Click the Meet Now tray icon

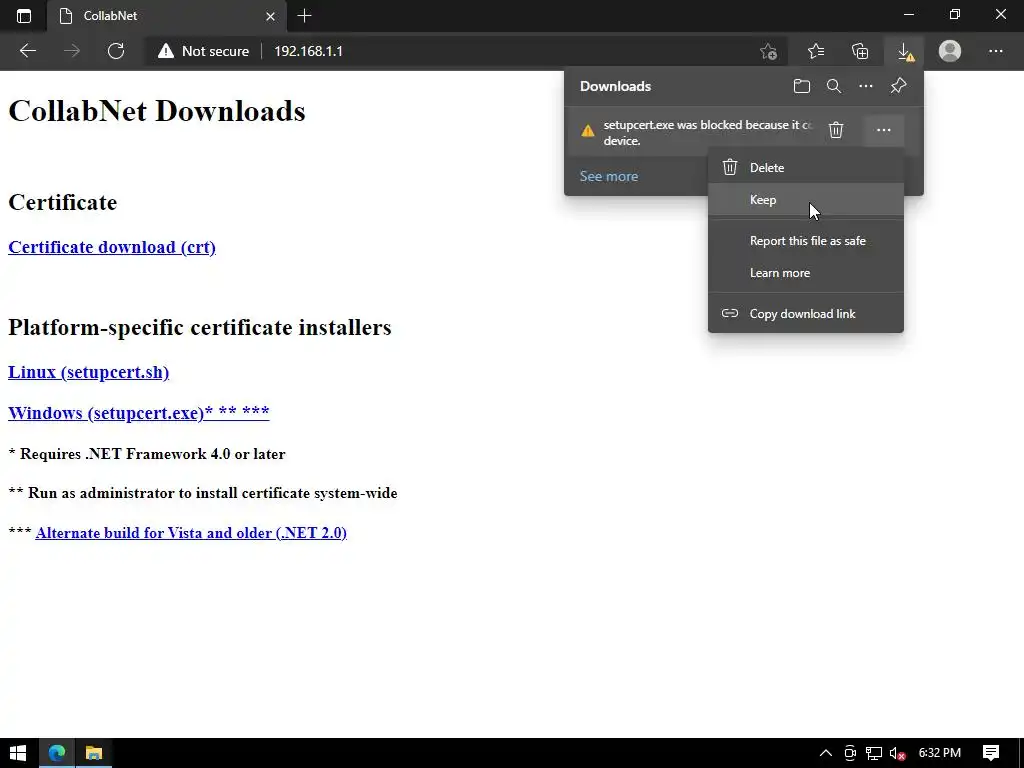850,753
